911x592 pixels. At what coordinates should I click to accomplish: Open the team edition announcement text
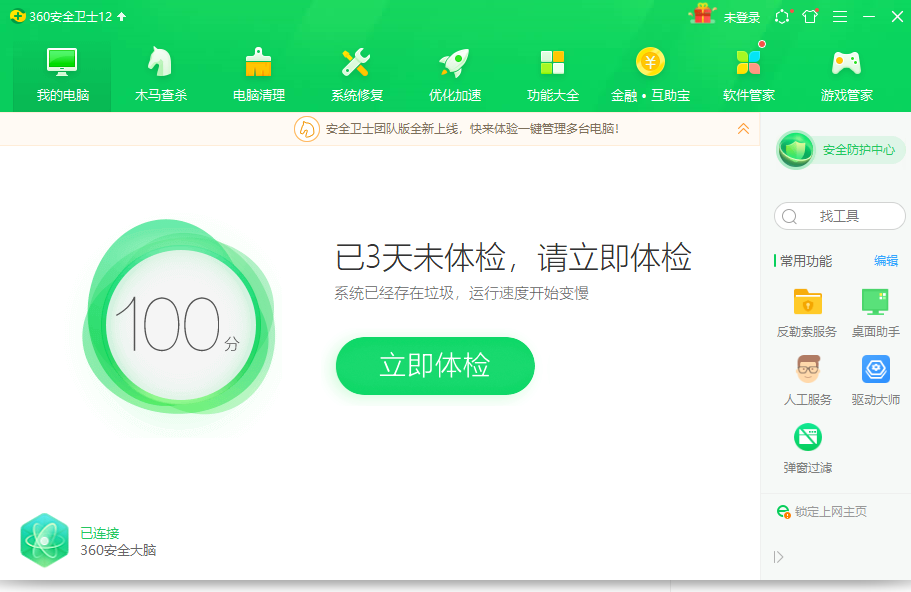[472, 129]
